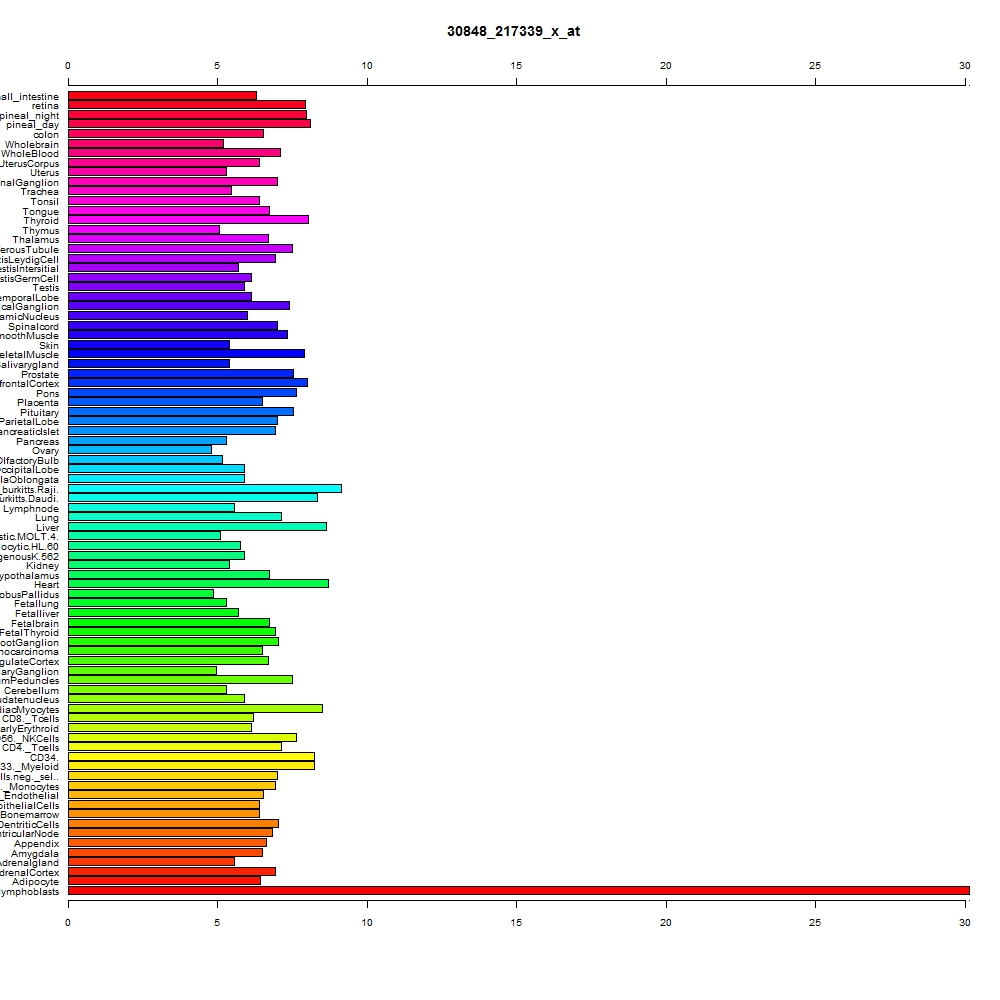Image resolution: width=1000 pixels, height=1000 pixels.
Task: Select the green Heart bar
Action: 198,584
